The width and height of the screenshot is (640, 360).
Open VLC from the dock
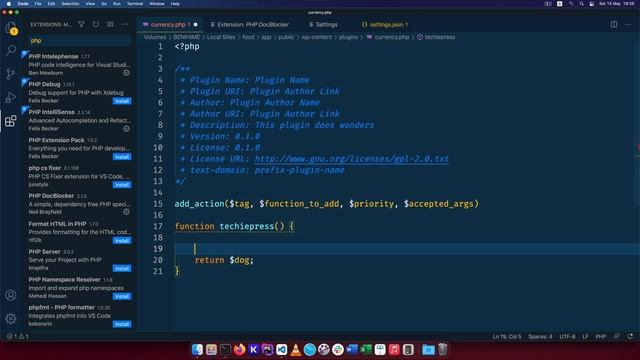pyautogui.click(x=296, y=349)
